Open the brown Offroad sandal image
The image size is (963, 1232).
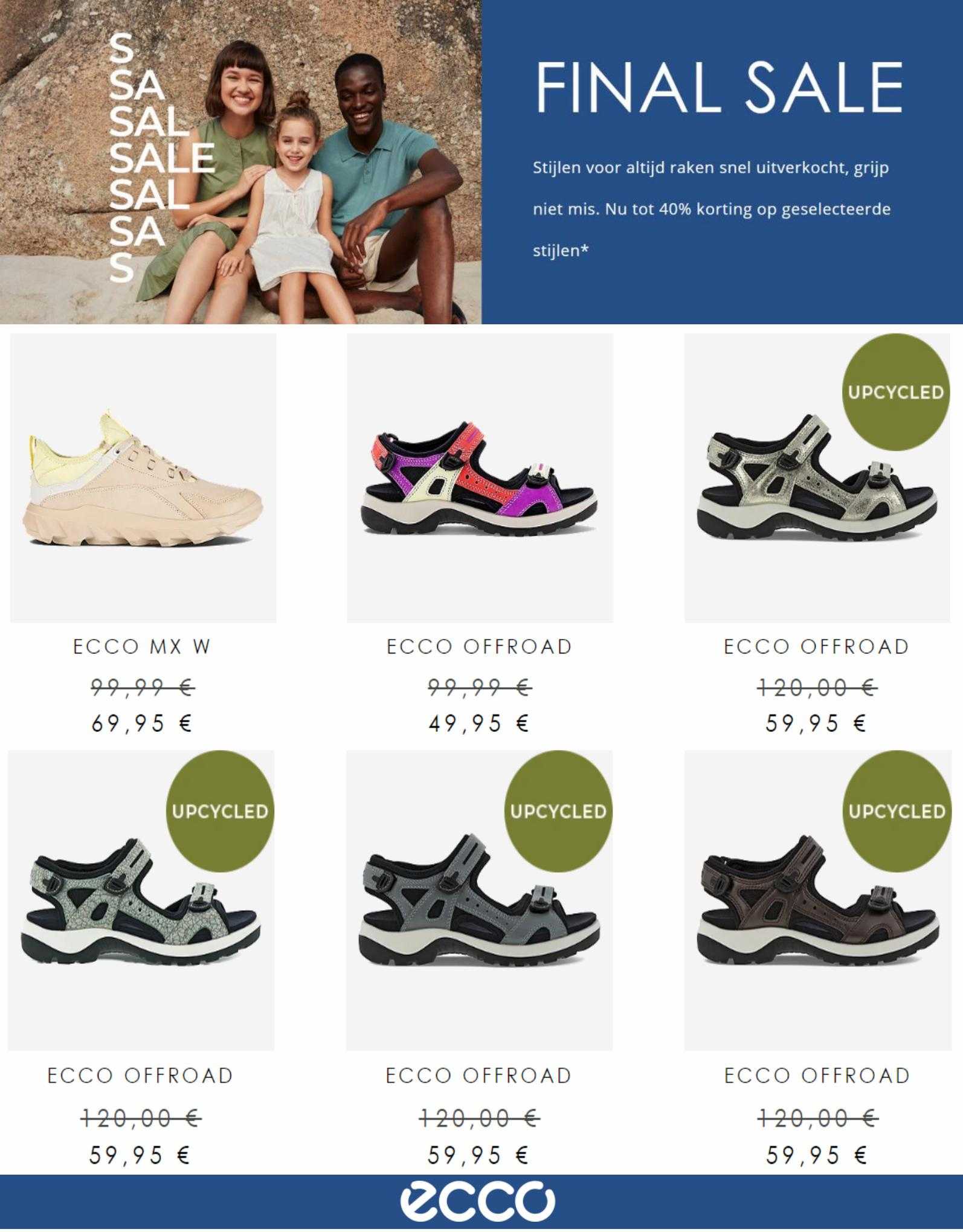click(817, 900)
